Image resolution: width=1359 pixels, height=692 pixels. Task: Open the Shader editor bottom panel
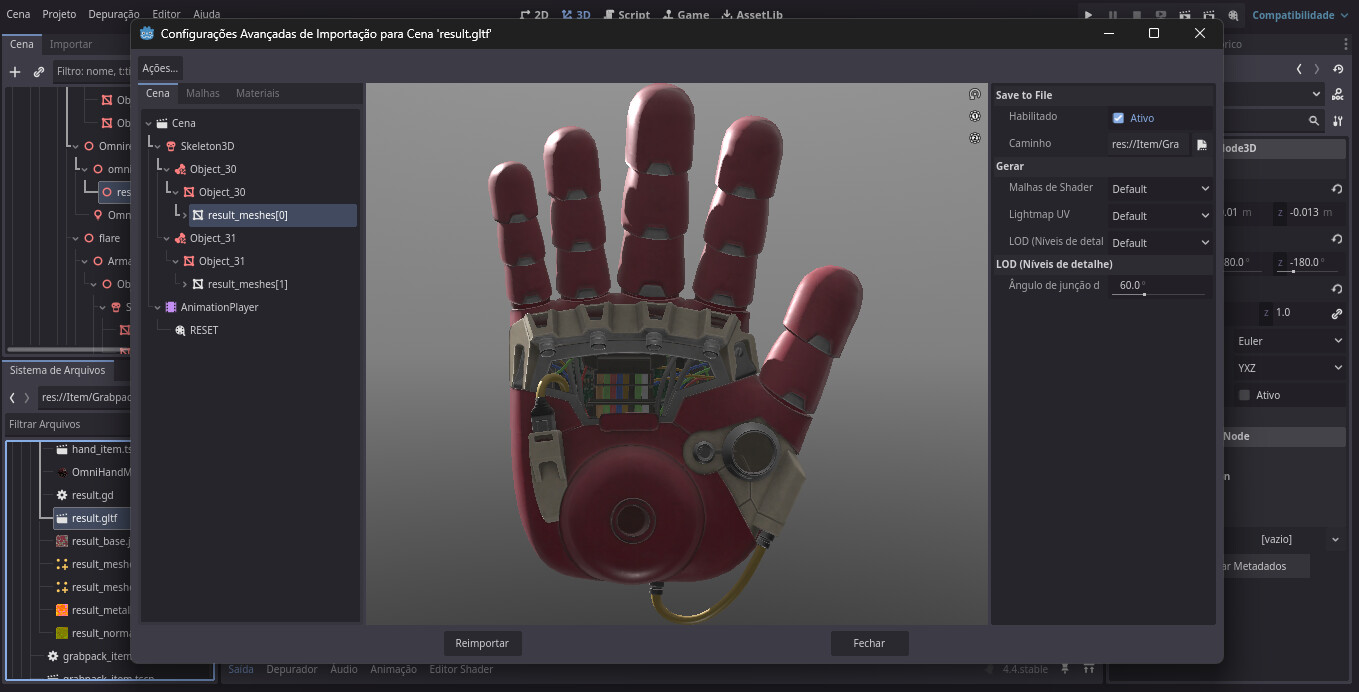461,669
